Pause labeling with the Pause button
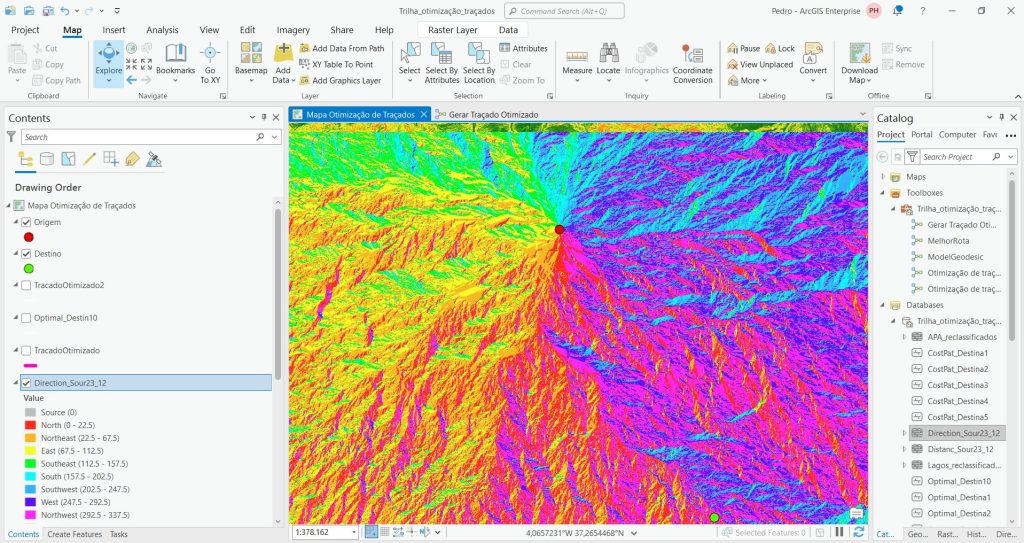 [x=743, y=48]
